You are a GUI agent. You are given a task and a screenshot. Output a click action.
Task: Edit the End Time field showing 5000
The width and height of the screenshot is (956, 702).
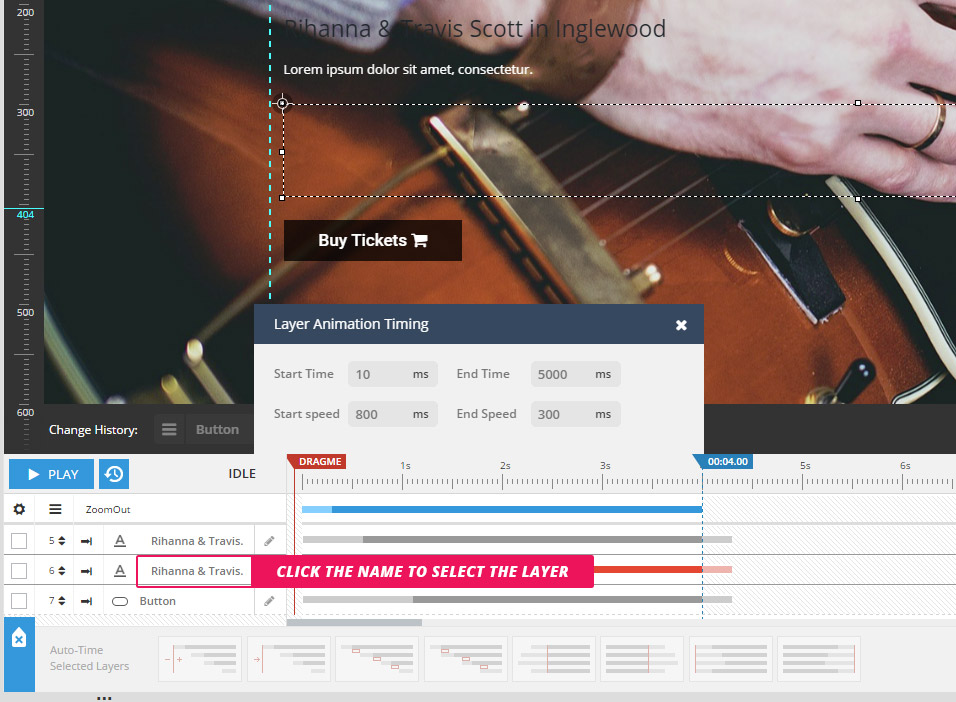click(x=576, y=374)
